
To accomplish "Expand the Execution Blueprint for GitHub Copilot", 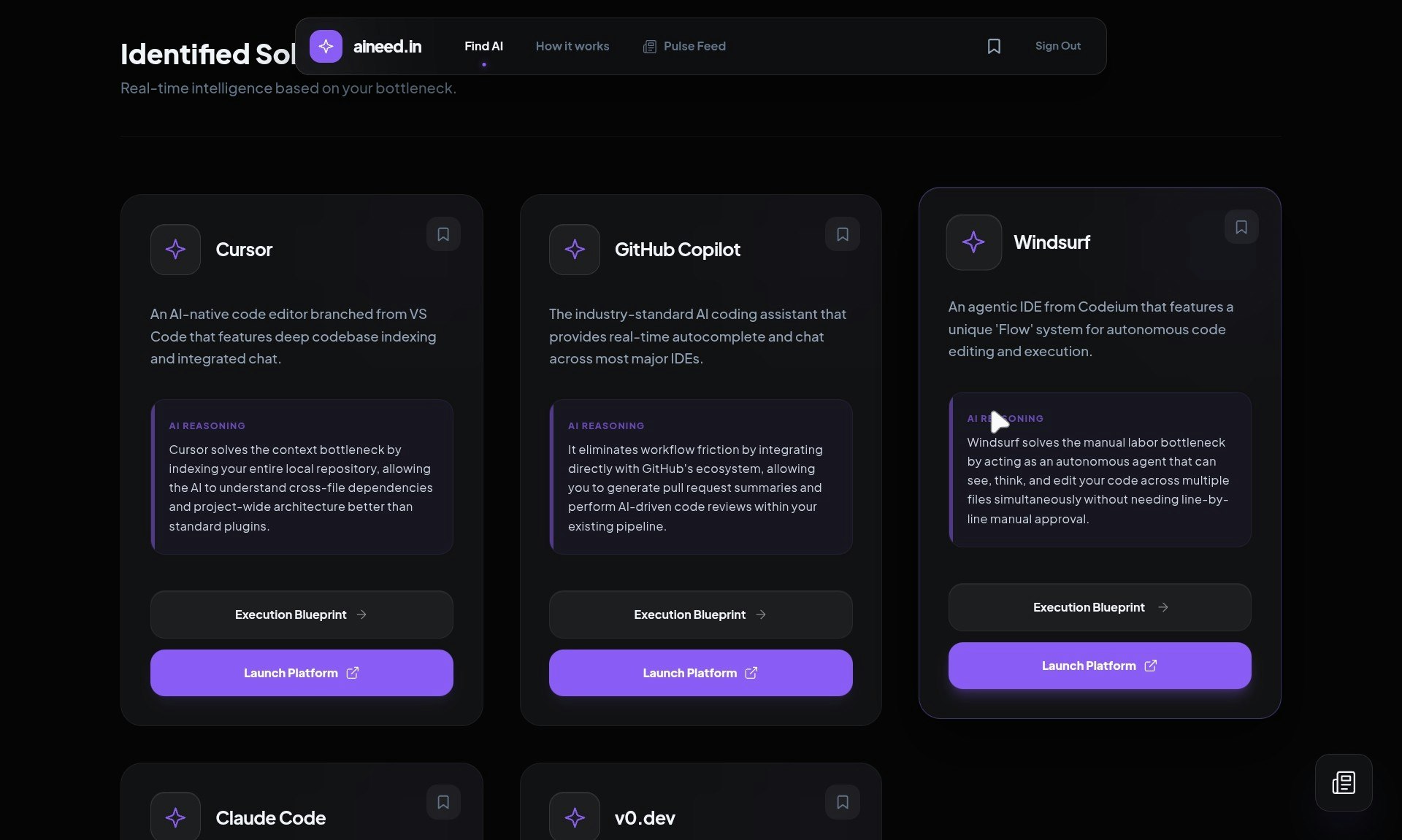I will (x=700, y=614).
